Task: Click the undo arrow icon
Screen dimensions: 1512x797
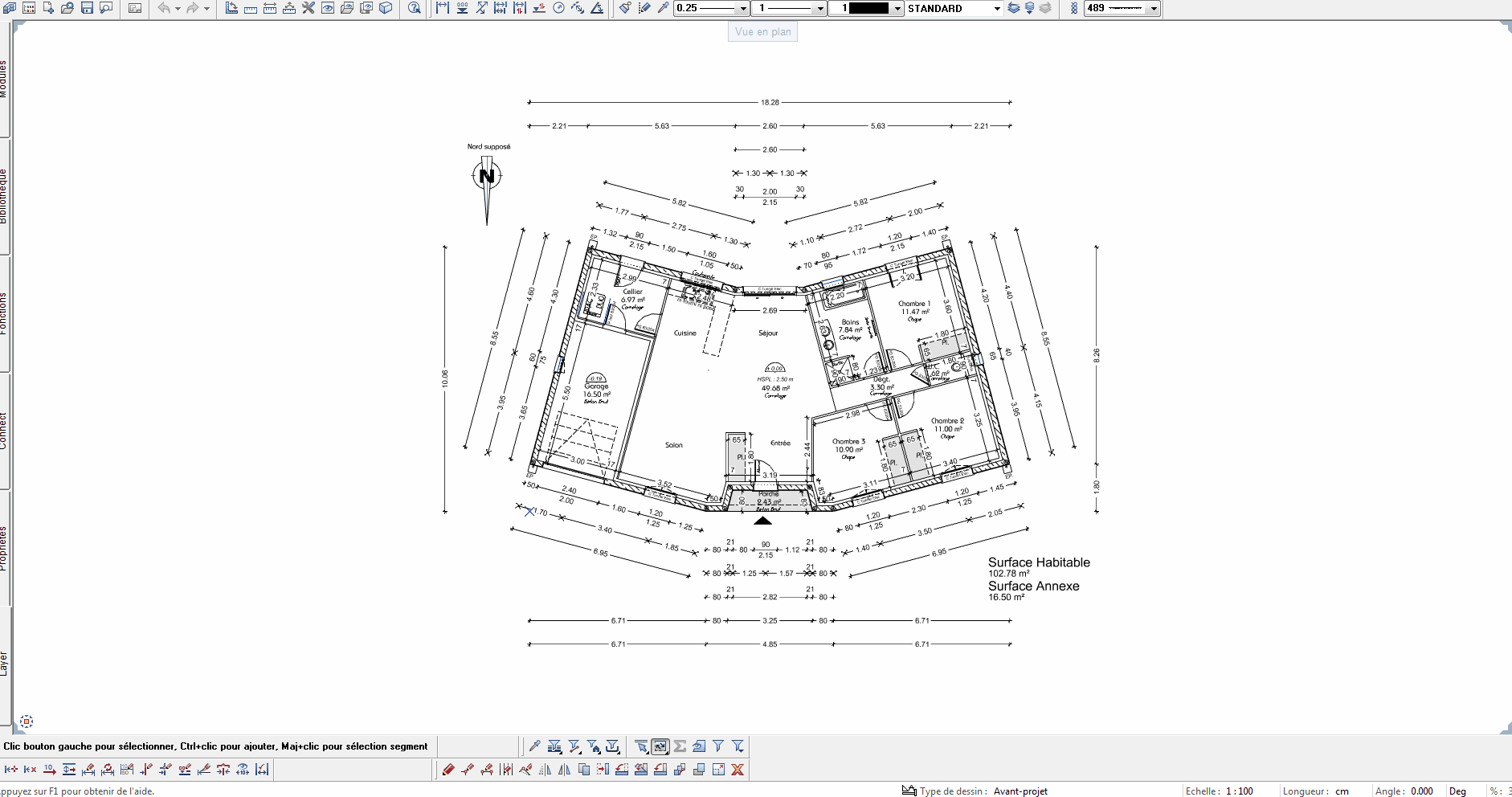Action: (164, 8)
